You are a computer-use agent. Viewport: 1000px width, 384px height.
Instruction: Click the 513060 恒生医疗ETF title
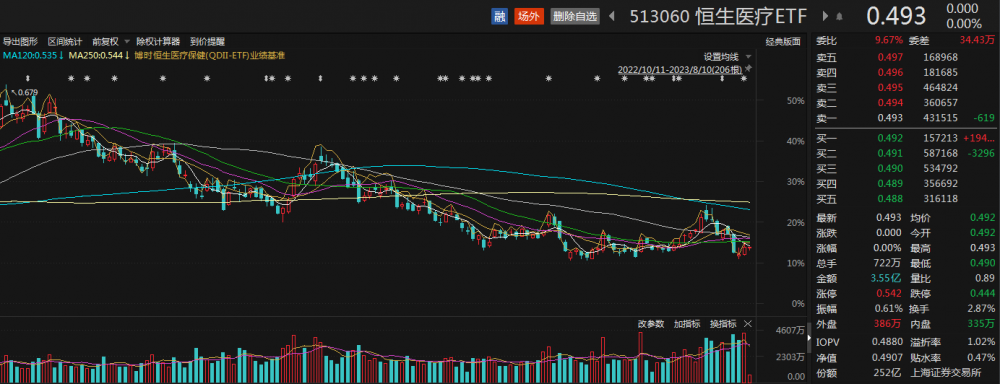(718, 17)
